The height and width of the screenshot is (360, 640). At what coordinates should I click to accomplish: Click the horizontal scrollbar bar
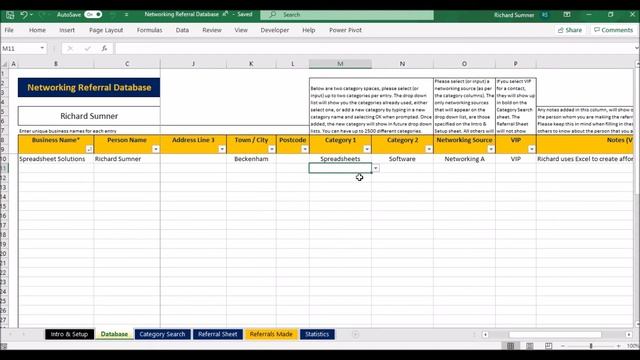(x=555, y=335)
